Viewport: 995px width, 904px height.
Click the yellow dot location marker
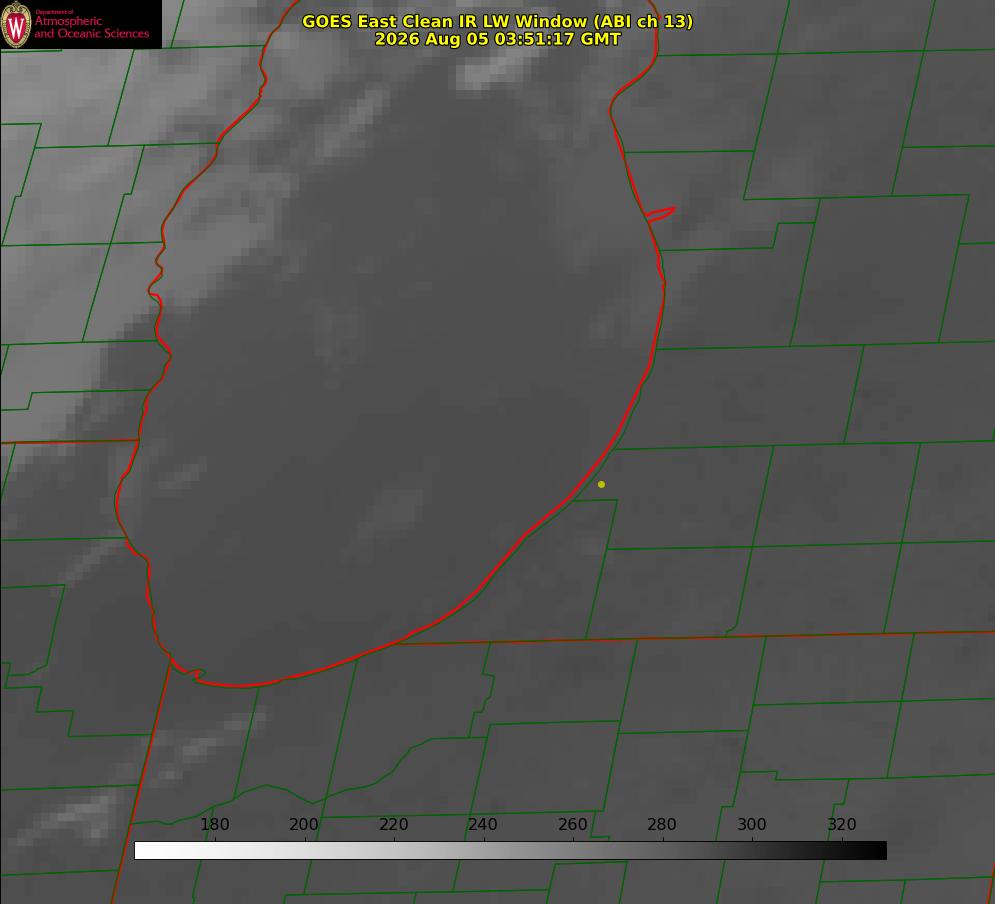[602, 484]
